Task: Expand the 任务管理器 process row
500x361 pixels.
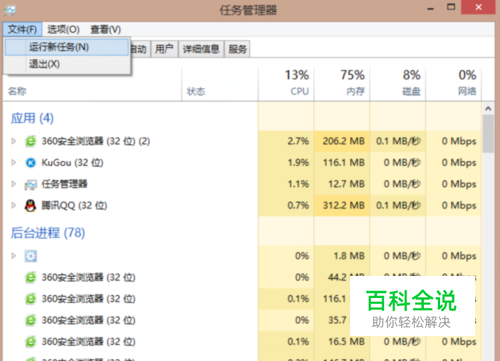Action: click(x=13, y=184)
